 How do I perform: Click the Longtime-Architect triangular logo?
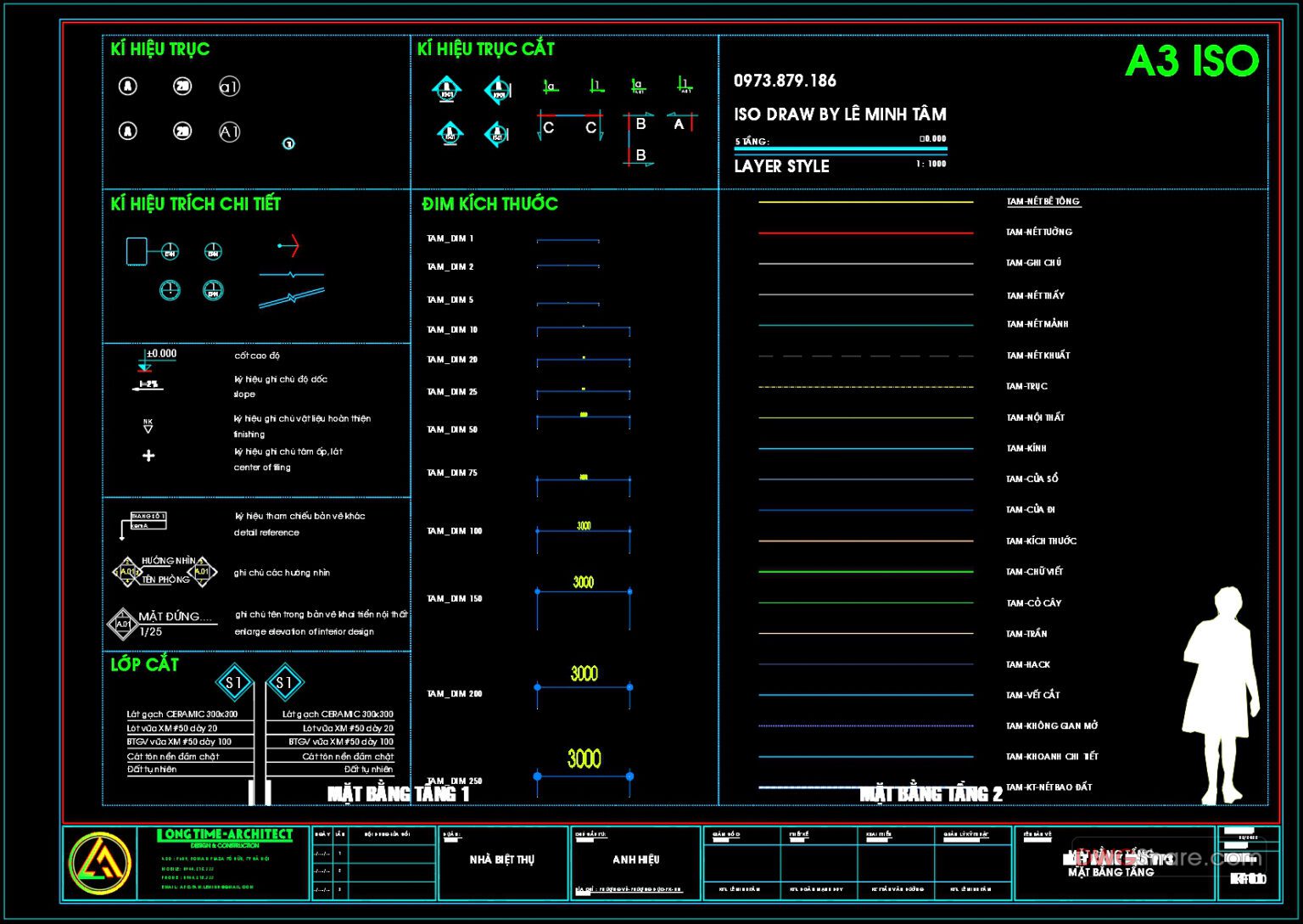point(100,864)
